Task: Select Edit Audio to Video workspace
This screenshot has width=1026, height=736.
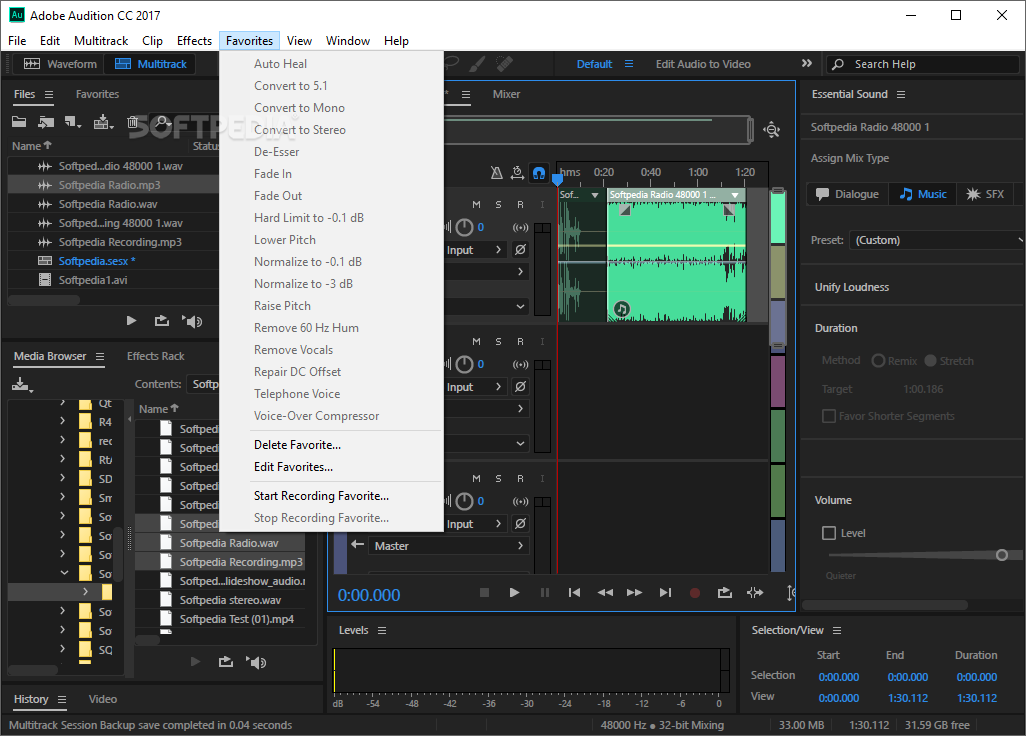Action: click(x=703, y=64)
